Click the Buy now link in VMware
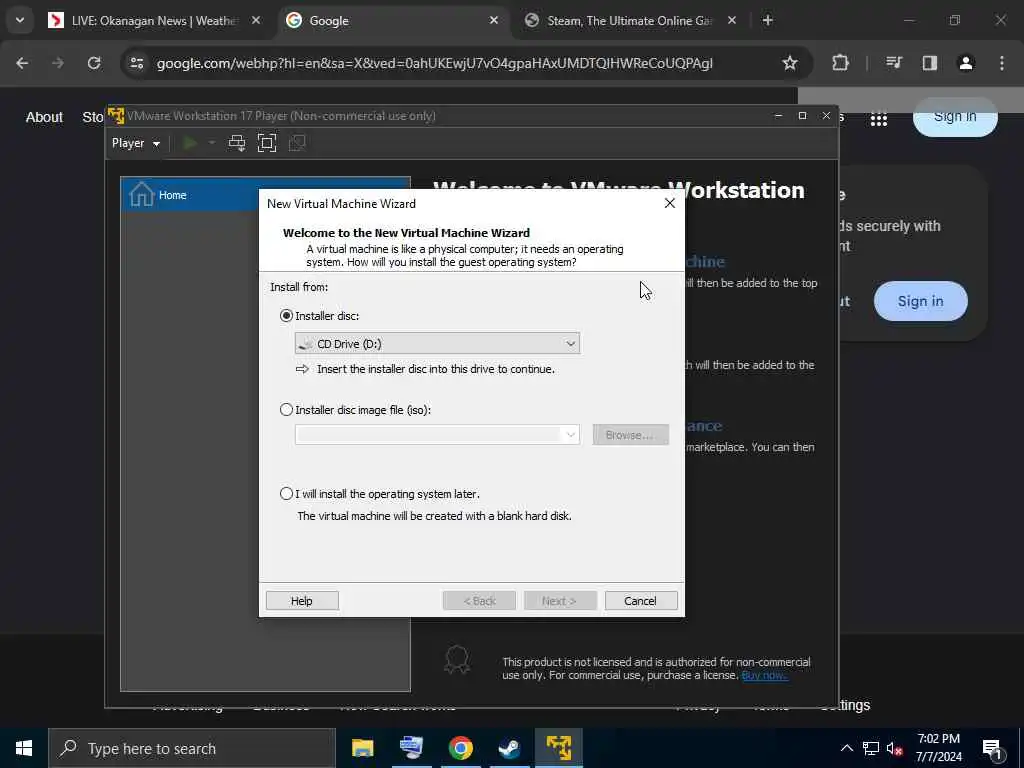1024x768 pixels. coord(764,675)
